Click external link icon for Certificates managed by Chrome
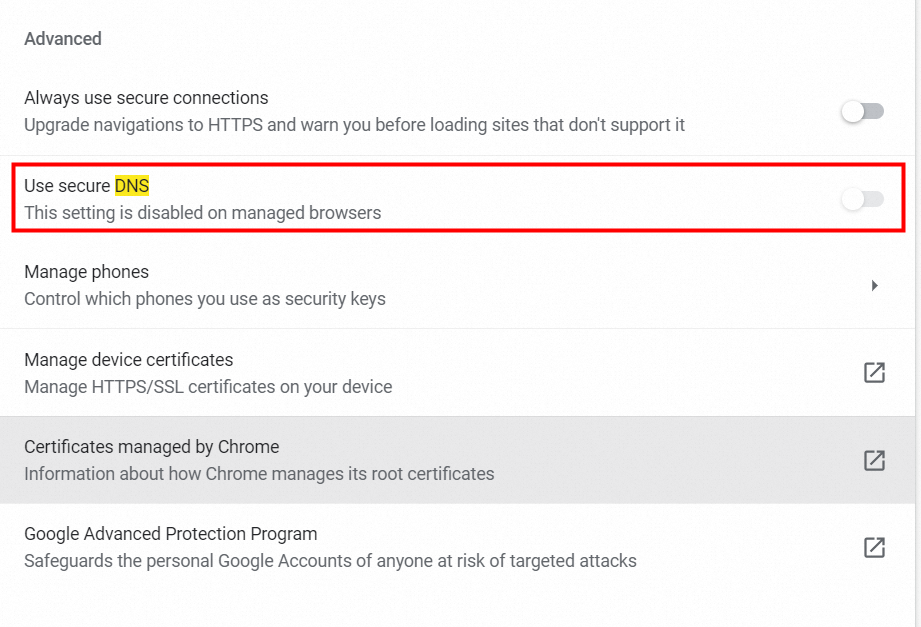Screen dimensions: 921x627 [x=874, y=460]
